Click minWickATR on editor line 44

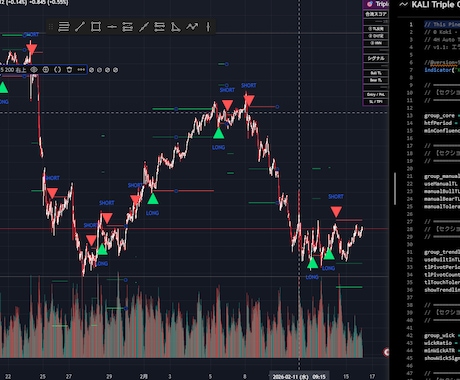pos(439,351)
